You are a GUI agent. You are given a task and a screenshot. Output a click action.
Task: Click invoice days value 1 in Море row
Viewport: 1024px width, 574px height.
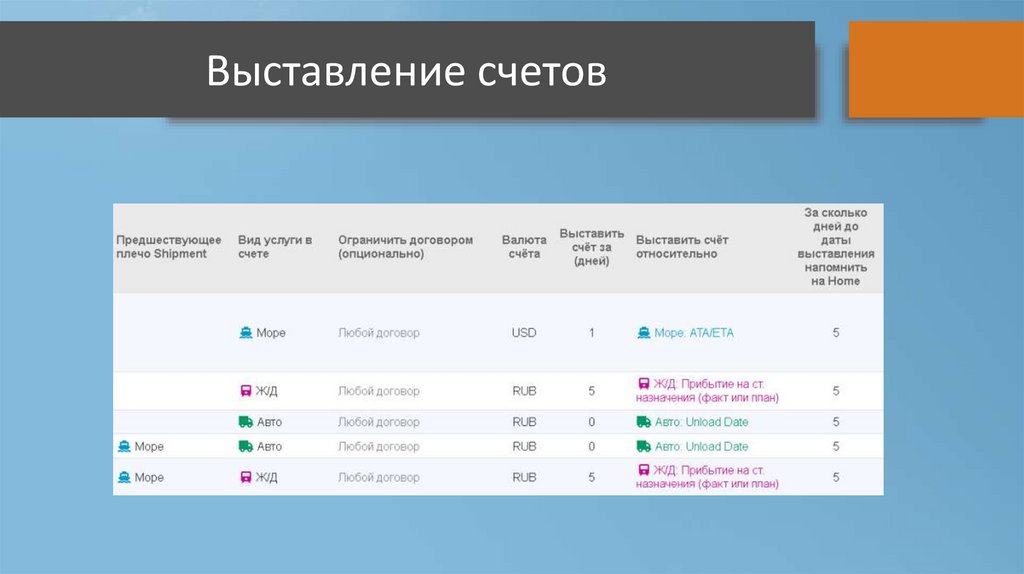[x=592, y=333]
